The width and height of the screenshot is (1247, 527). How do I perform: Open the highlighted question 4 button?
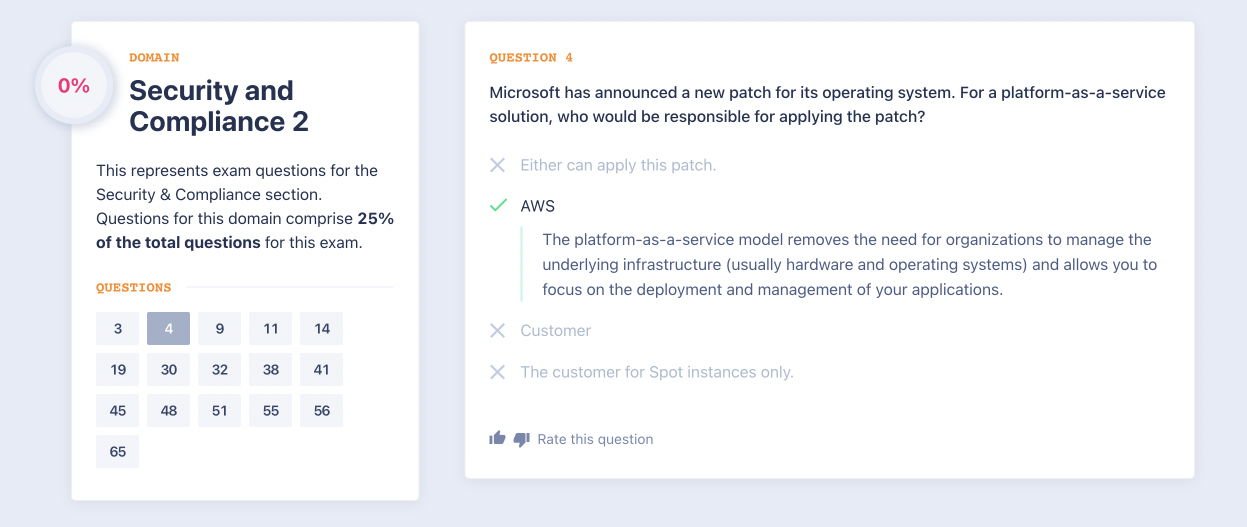pyautogui.click(x=168, y=329)
